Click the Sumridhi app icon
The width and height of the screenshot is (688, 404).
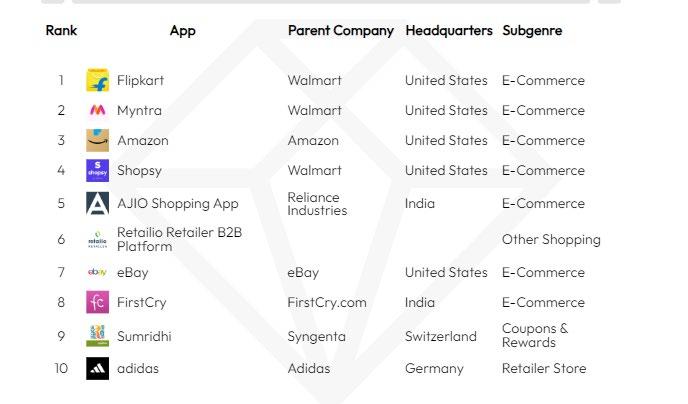click(x=97, y=336)
